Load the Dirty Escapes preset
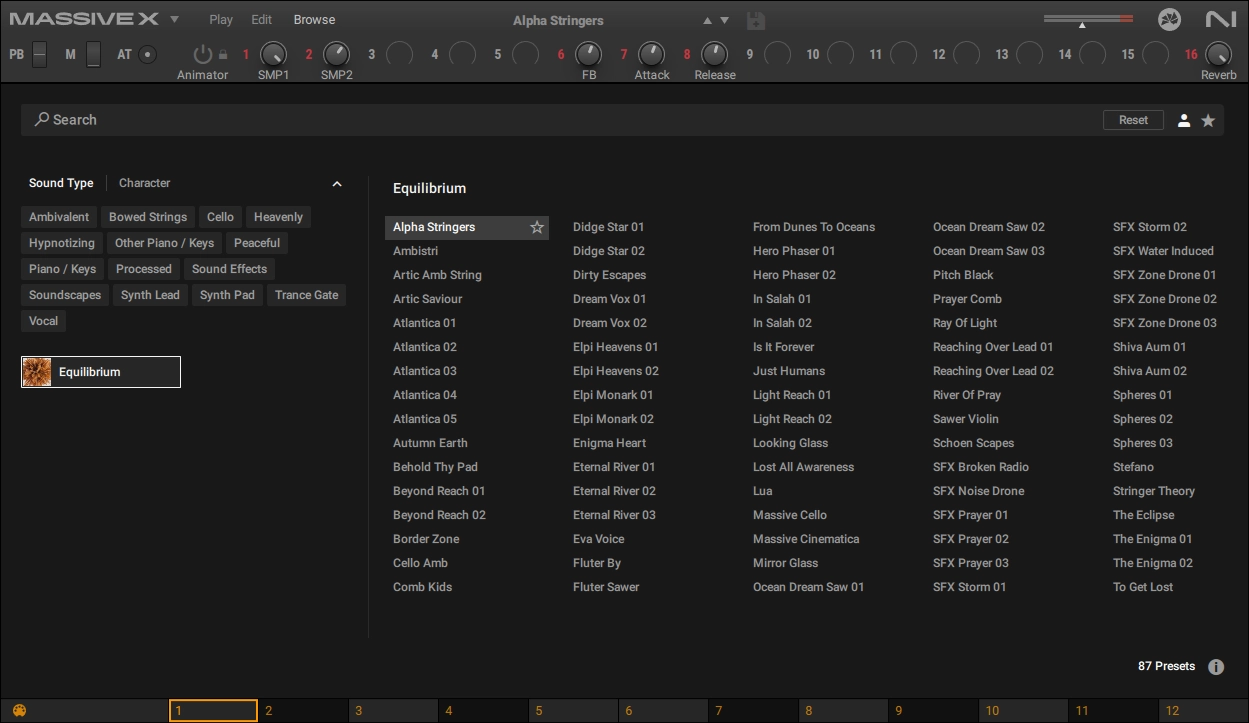The width and height of the screenshot is (1249, 723). [609, 275]
